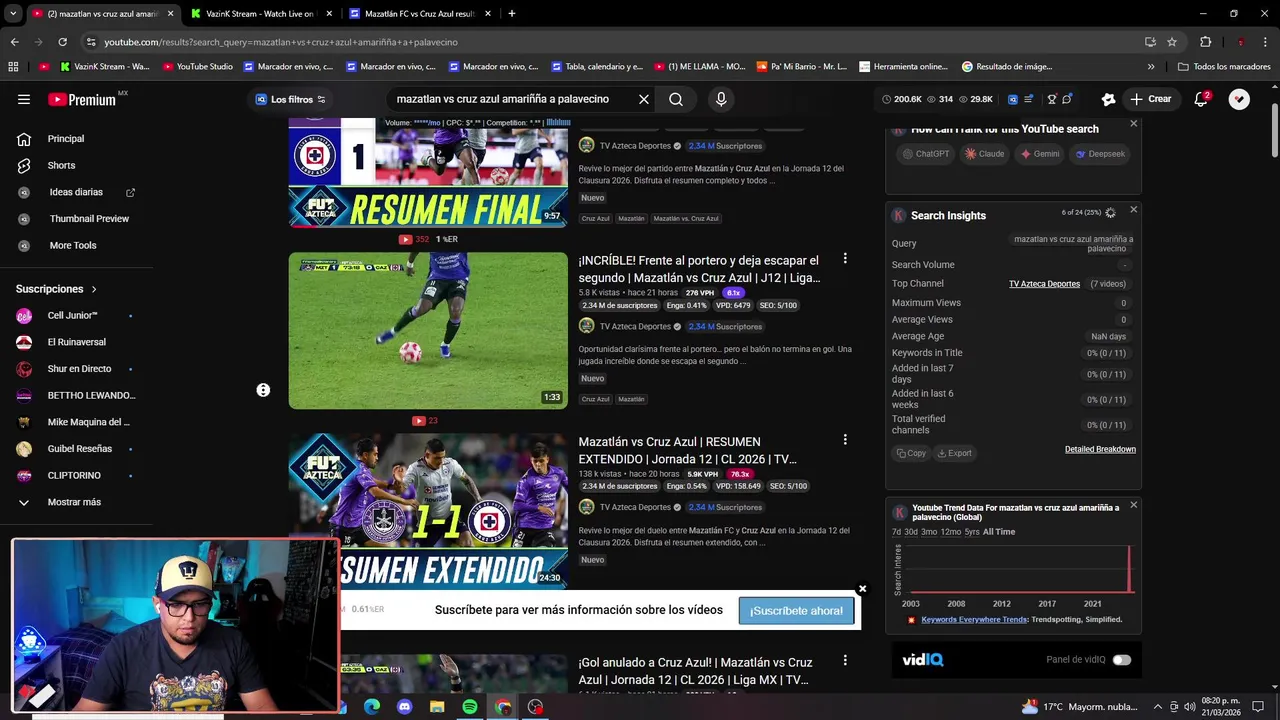This screenshot has width=1280, height=720.
Task: Open YouTube notifications bell
Action: point(1202,99)
